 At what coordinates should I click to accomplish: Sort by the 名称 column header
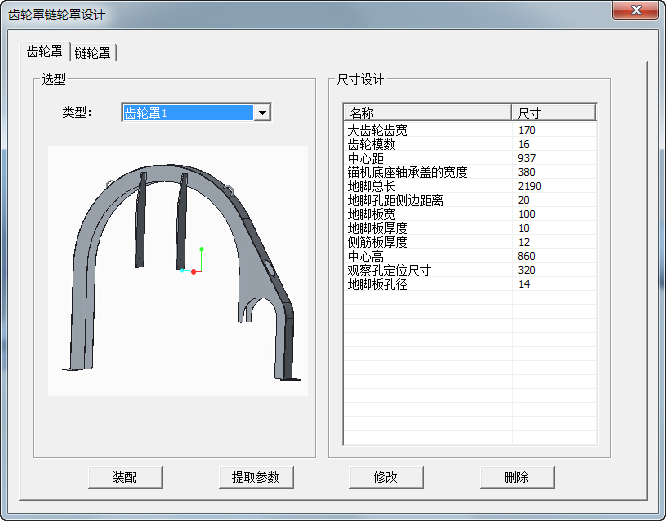pos(427,112)
